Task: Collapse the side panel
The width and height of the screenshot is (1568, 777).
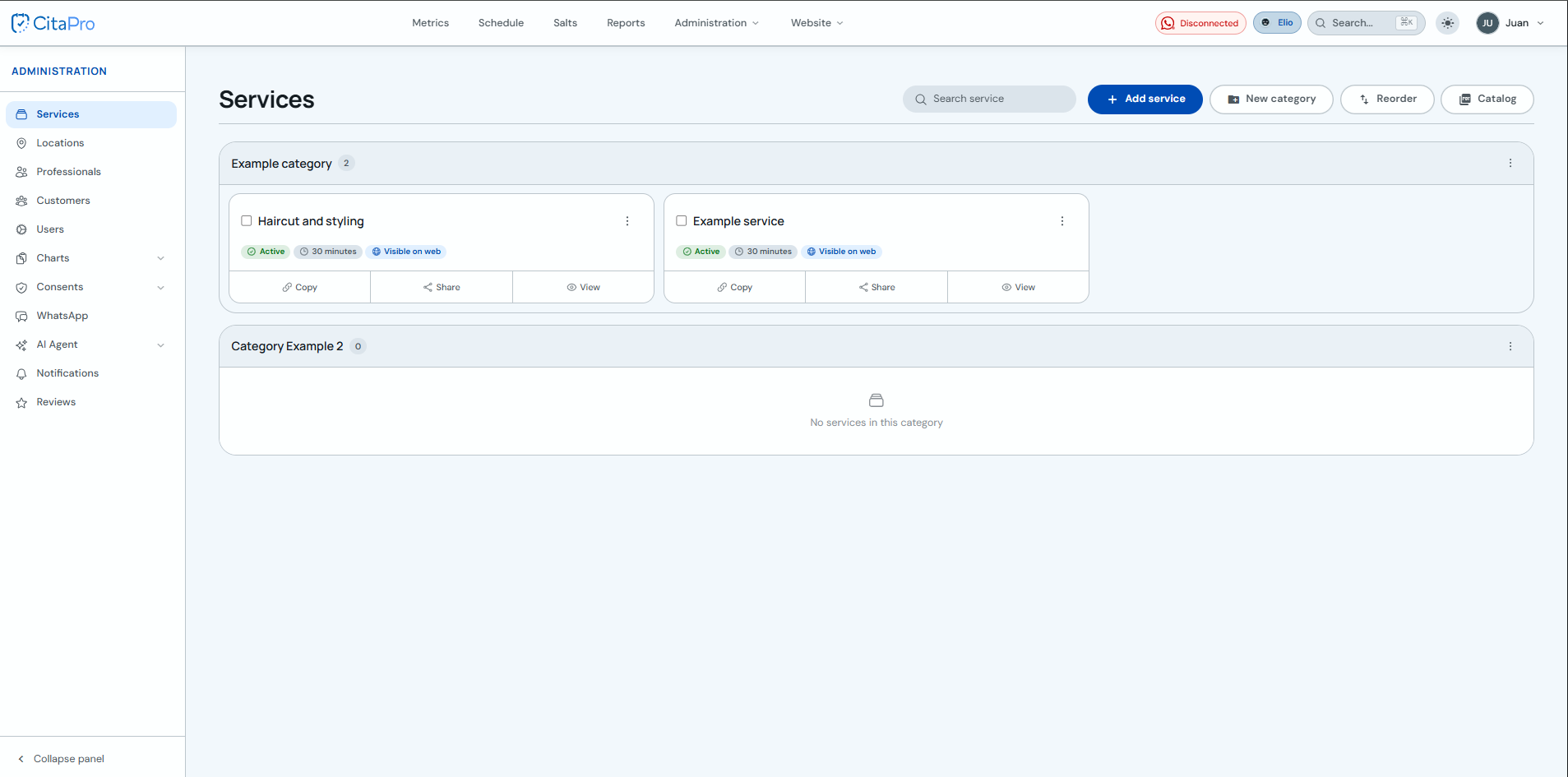Action: 61,759
